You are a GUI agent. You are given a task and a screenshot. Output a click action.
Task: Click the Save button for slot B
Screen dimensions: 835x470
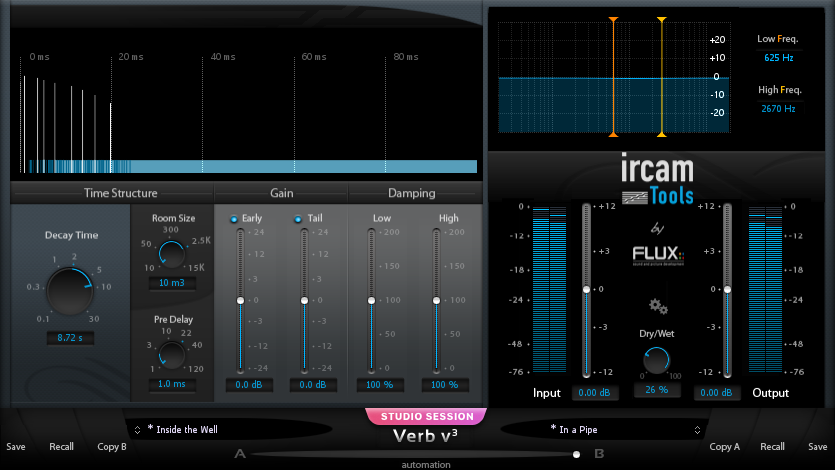[x=817, y=447]
